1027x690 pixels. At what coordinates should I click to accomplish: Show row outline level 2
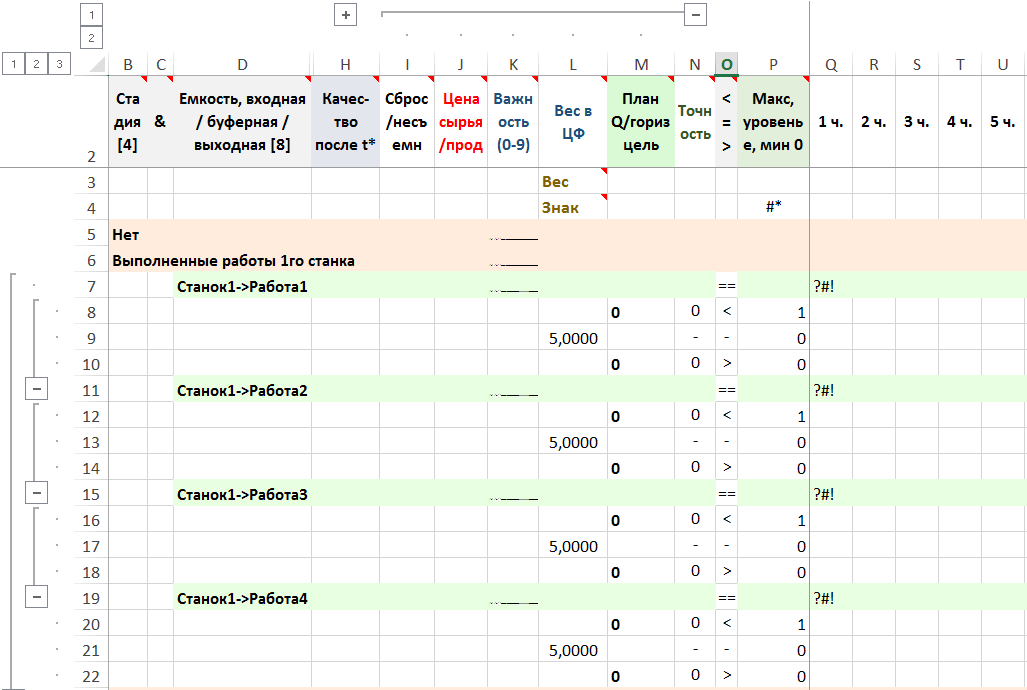(x=37, y=64)
